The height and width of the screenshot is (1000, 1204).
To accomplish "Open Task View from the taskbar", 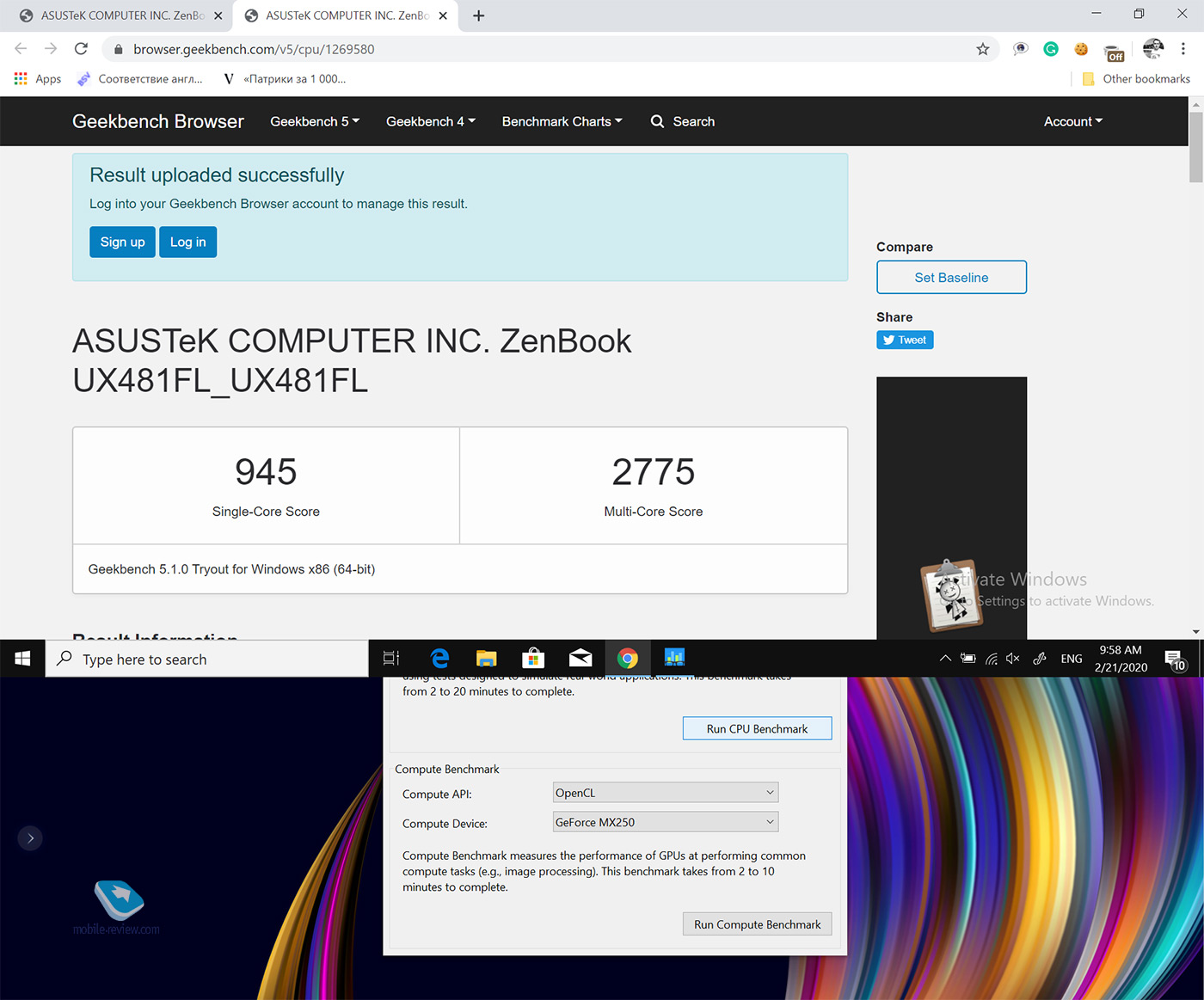I will pos(391,659).
